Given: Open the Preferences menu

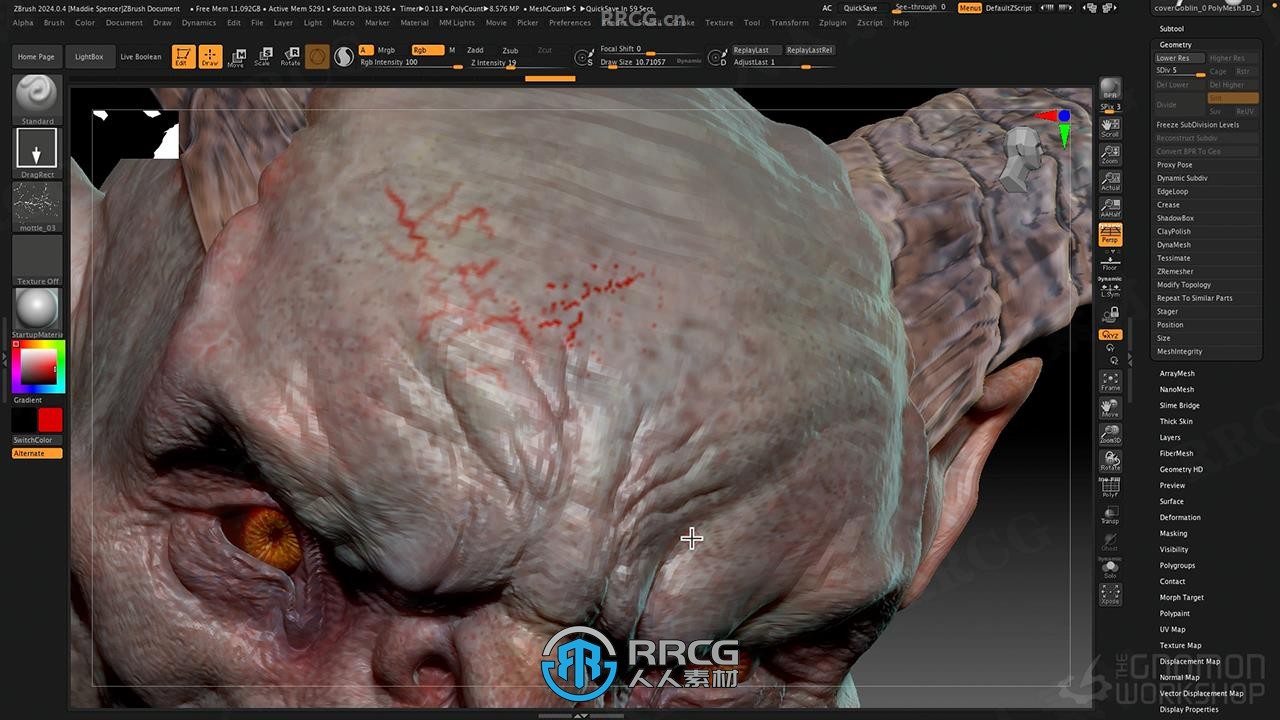Looking at the screenshot, I should tap(570, 22).
